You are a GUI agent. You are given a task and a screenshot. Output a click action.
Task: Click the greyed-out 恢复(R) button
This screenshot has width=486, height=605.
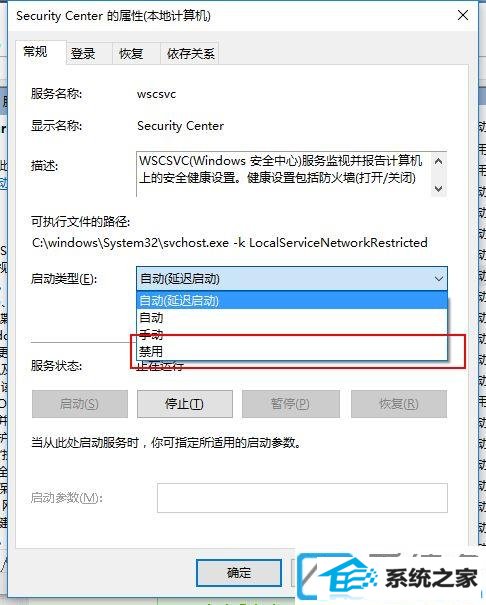point(399,404)
